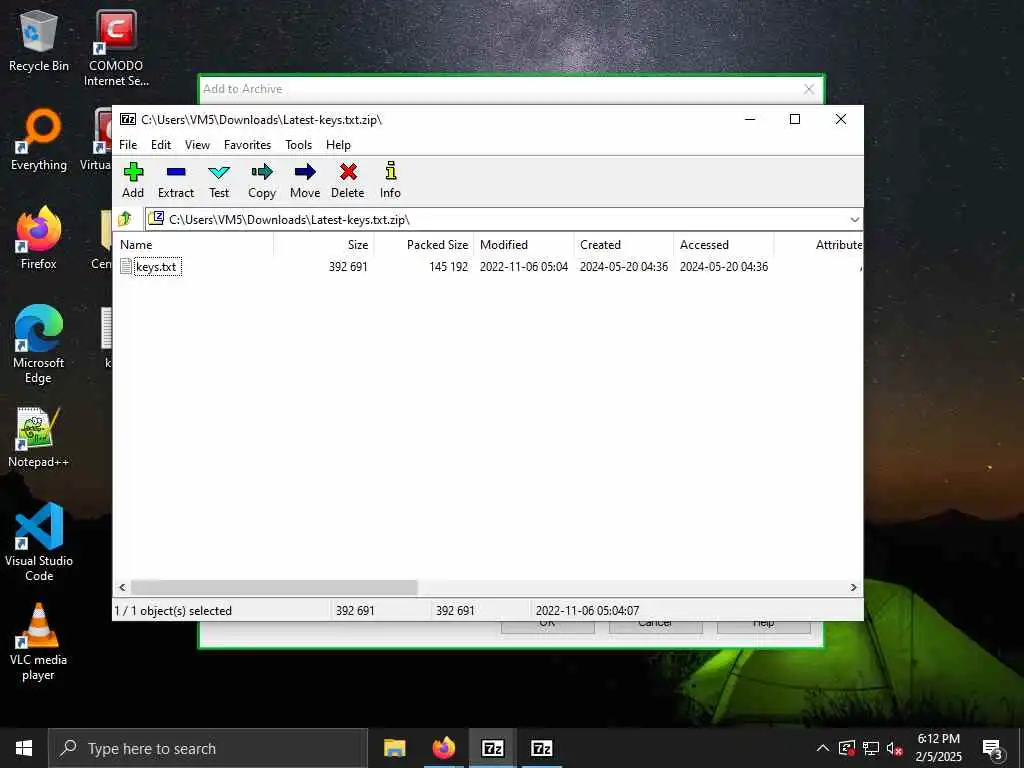Select second 7-Zip taskbar button
The height and width of the screenshot is (768, 1024).
coord(541,748)
